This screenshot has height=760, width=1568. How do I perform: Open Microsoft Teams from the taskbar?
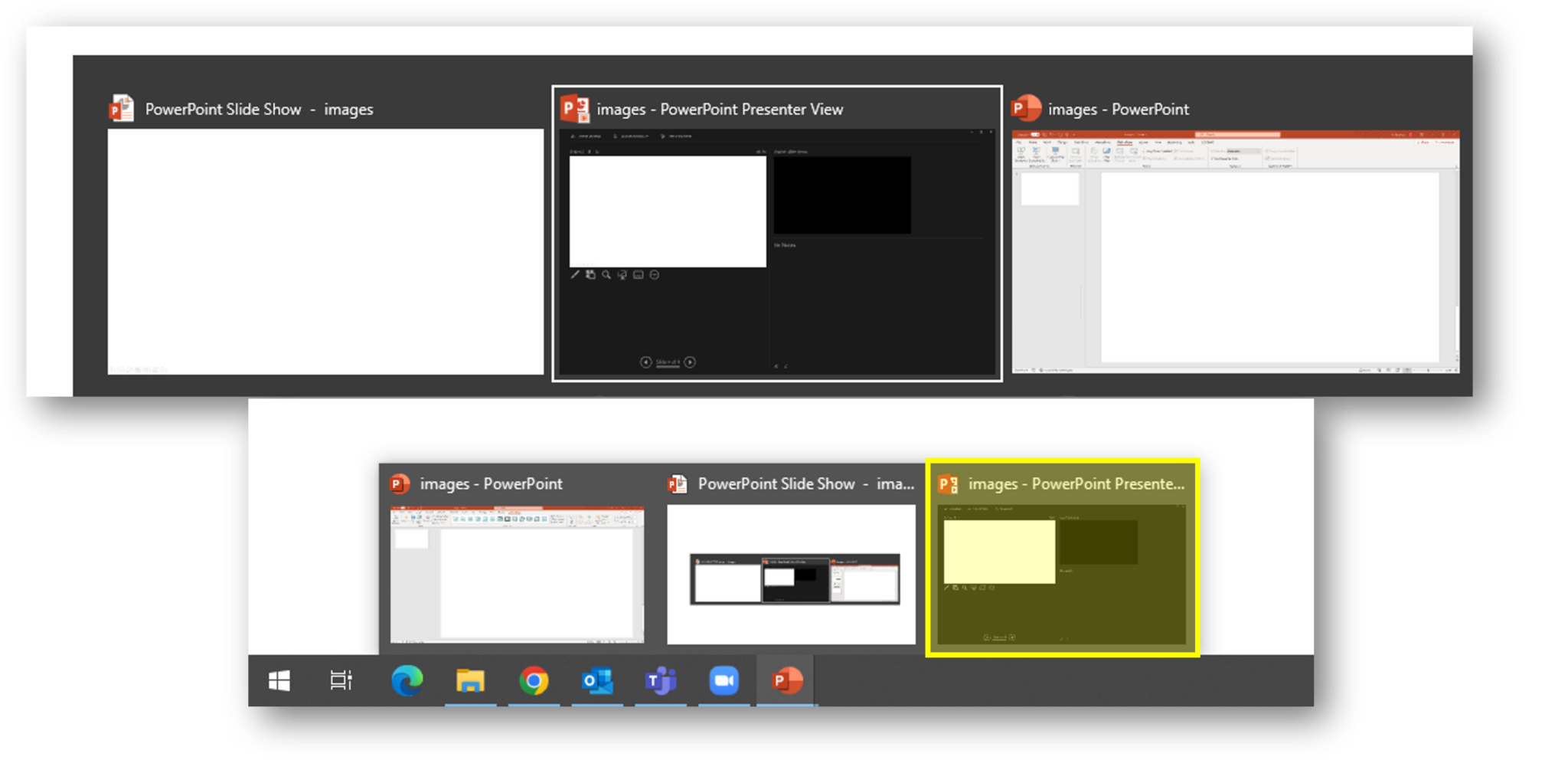[660, 681]
